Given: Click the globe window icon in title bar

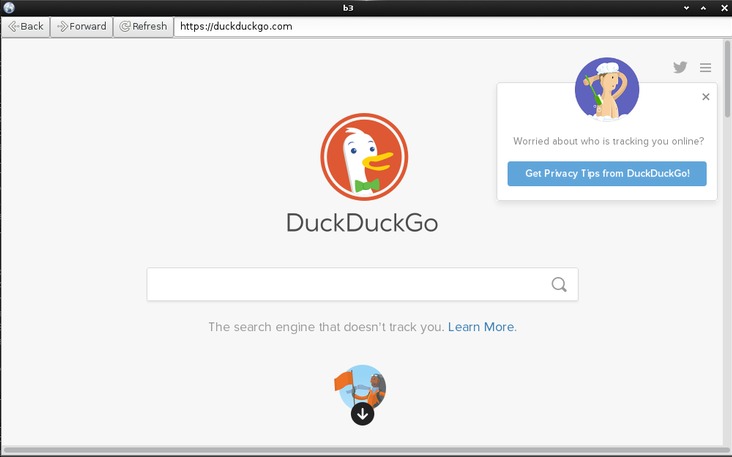Looking at the screenshot, I should [x=8, y=7].
